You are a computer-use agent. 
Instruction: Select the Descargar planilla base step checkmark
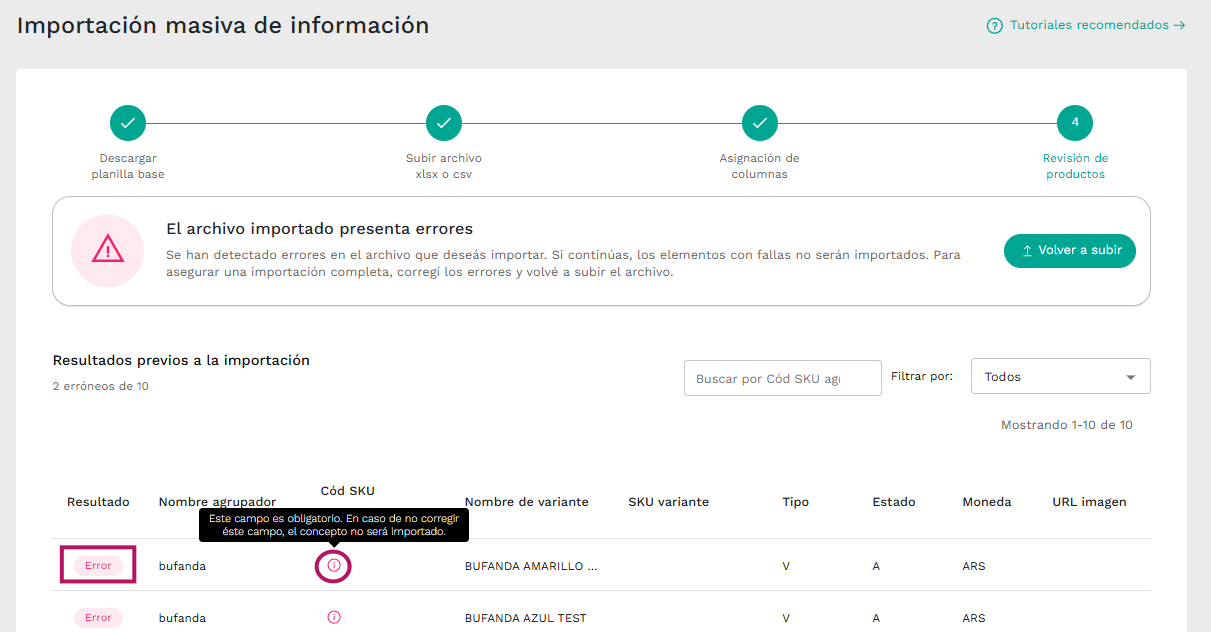(128, 123)
